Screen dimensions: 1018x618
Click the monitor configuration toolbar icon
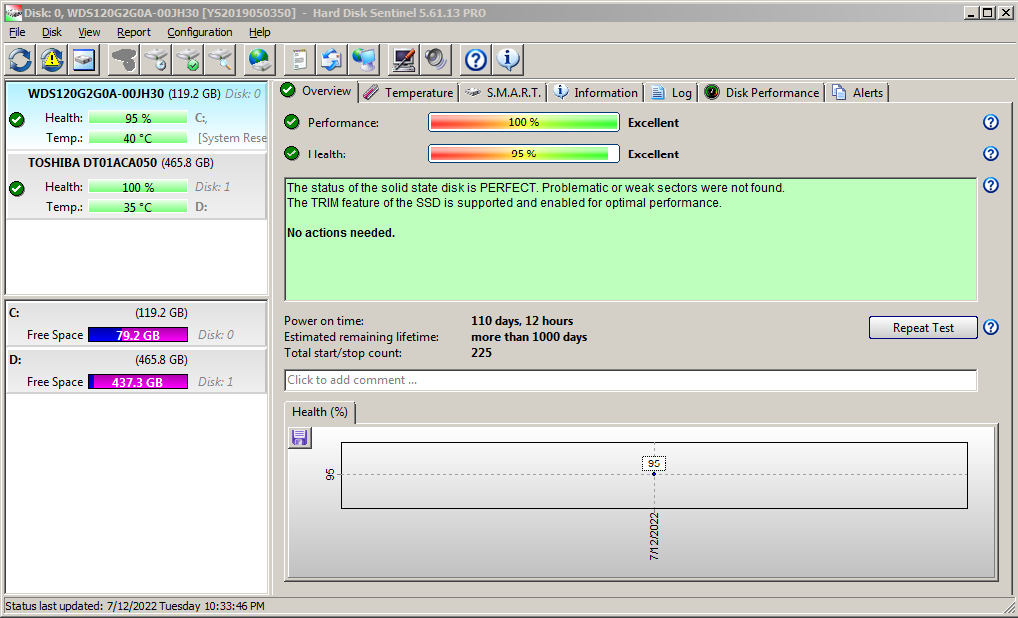coord(403,60)
